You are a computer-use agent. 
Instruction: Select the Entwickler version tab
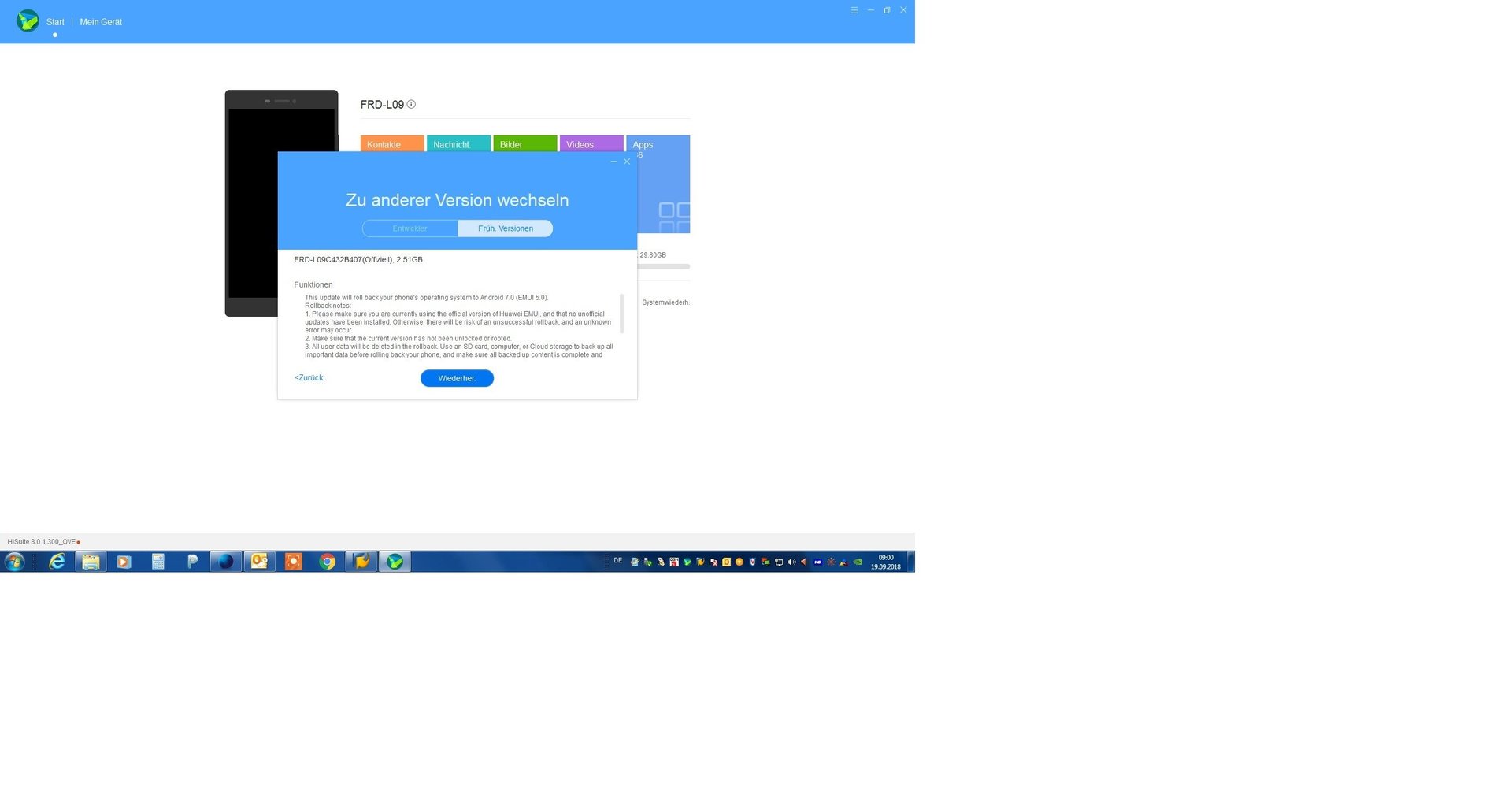point(409,228)
